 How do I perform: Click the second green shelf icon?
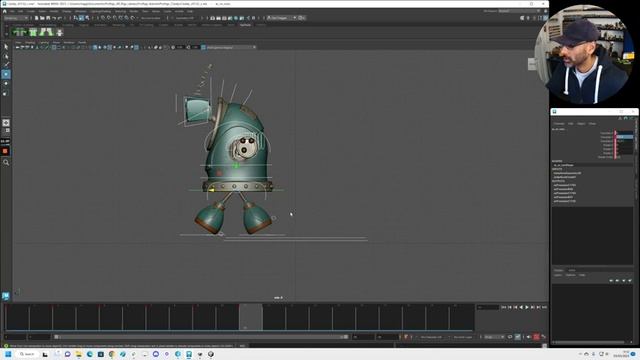click(33, 32)
